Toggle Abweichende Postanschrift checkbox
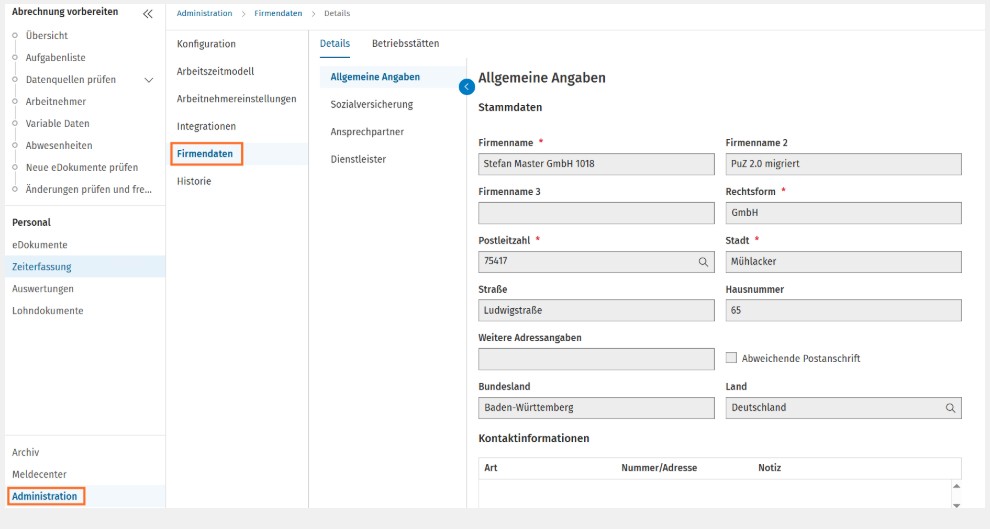The image size is (990, 529). click(x=731, y=358)
